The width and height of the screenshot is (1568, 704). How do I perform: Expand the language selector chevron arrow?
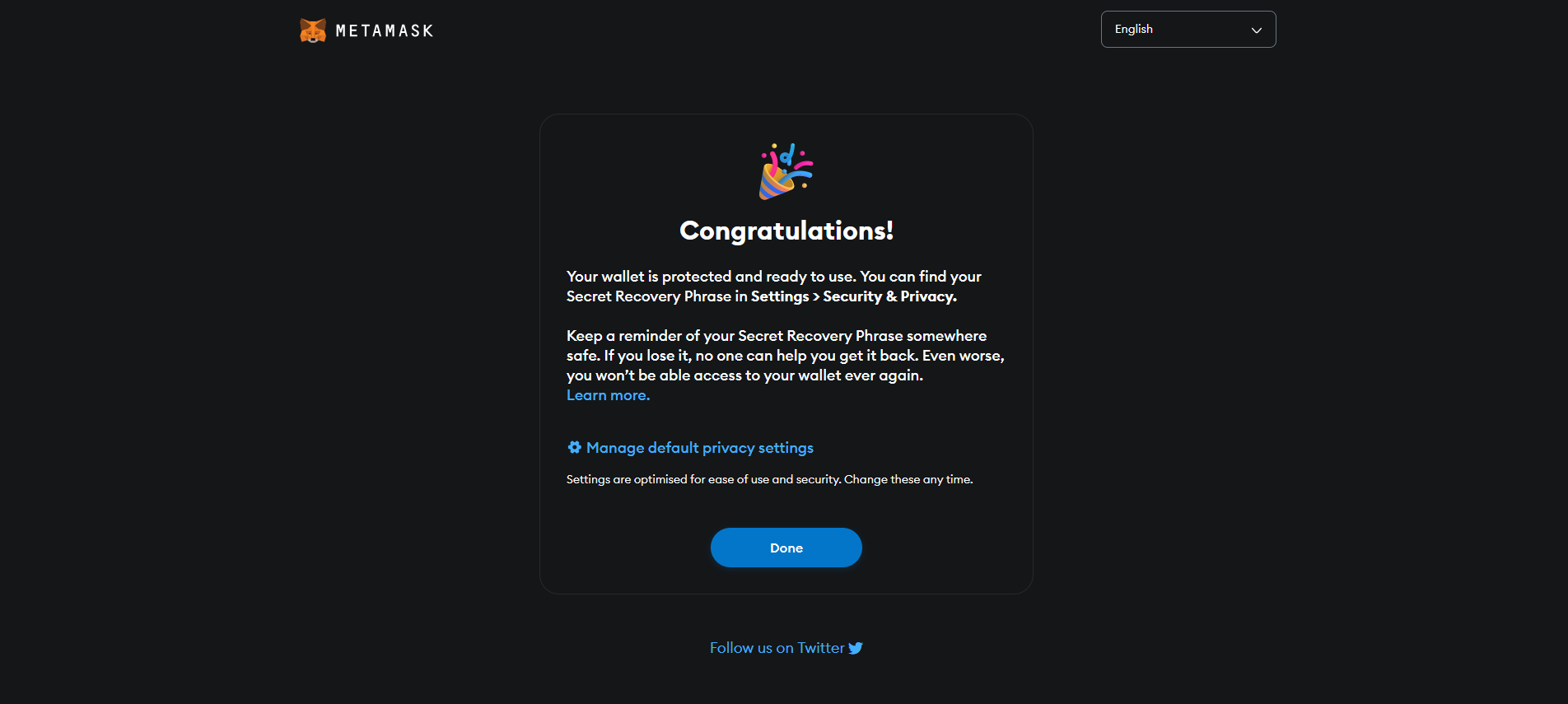pyautogui.click(x=1257, y=30)
